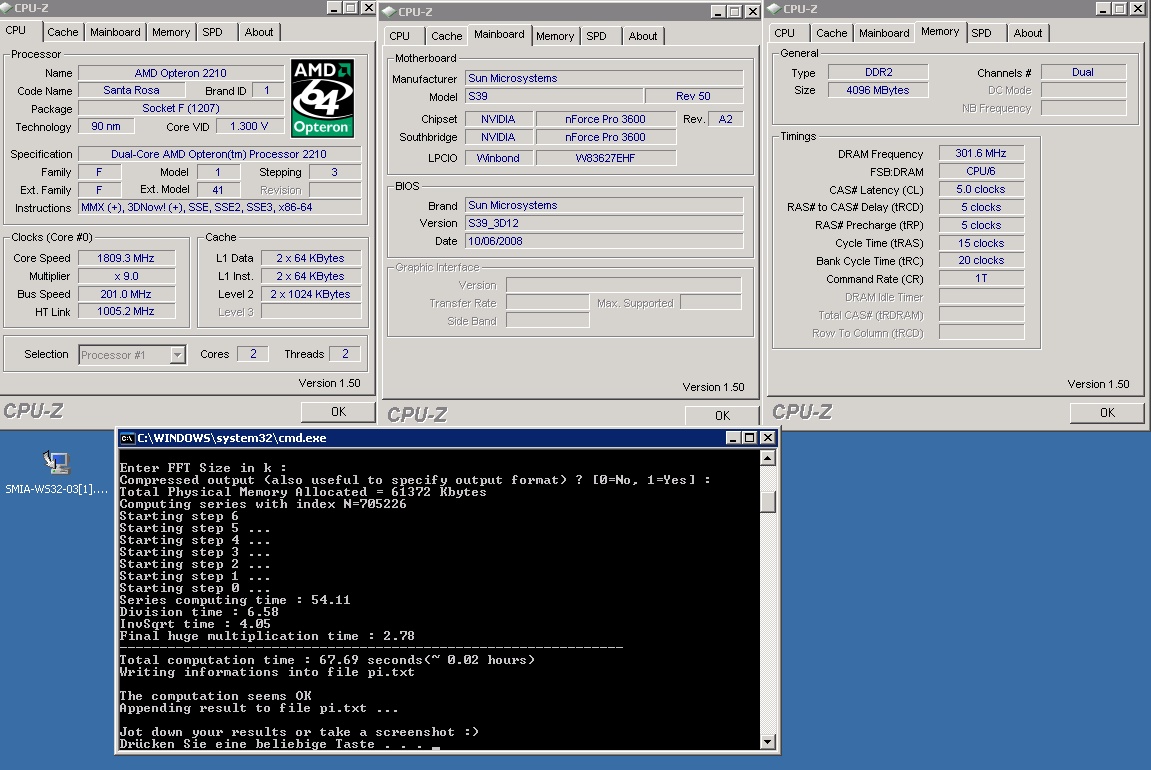Click the Manufacturer field Sun Microsystems
Image resolution: width=1151 pixels, height=770 pixels.
coord(604,78)
